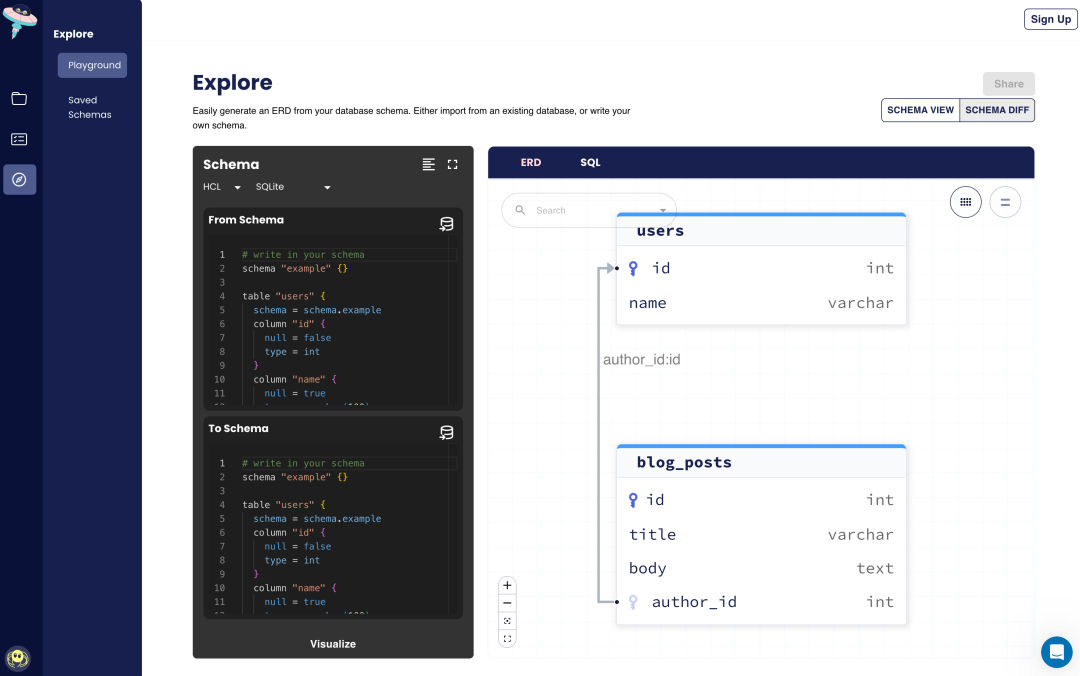Click the Share button
Screen dimensions: 1080x676
[1008, 84]
